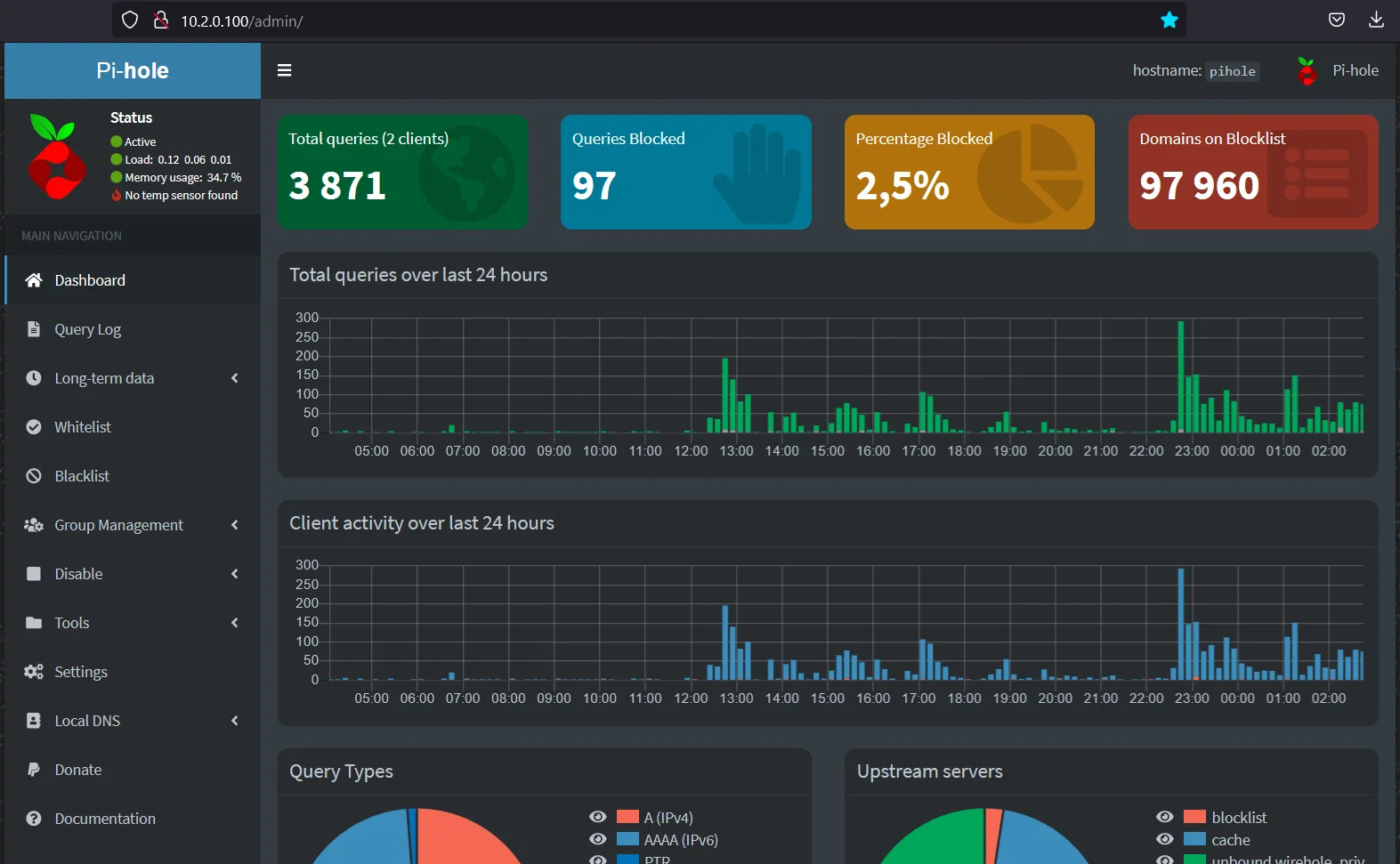The height and width of the screenshot is (864, 1400).
Task: Click the Pi-hole user link top right
Action: click(x=1338, y=70)
